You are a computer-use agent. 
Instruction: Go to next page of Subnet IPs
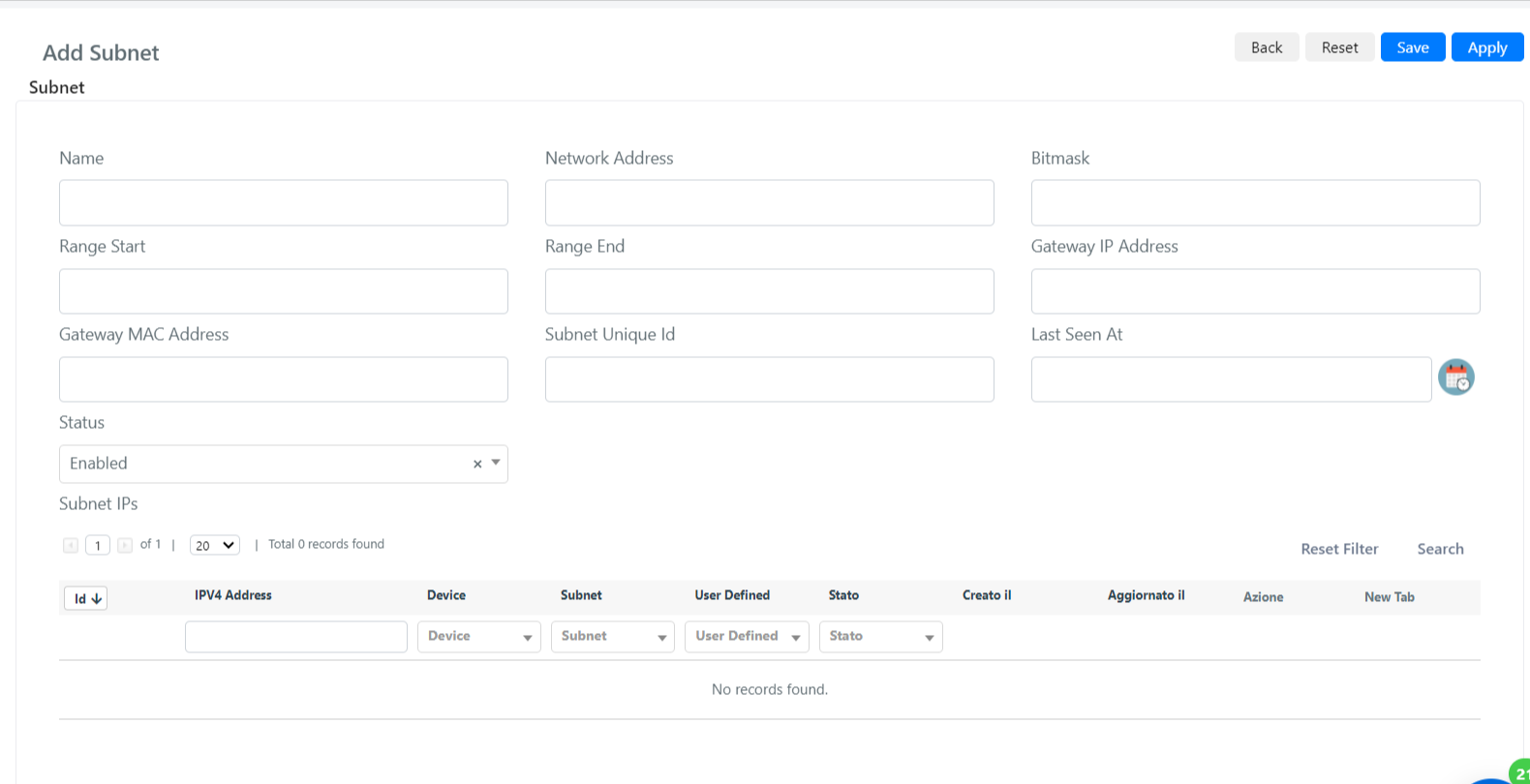(125, 545)
